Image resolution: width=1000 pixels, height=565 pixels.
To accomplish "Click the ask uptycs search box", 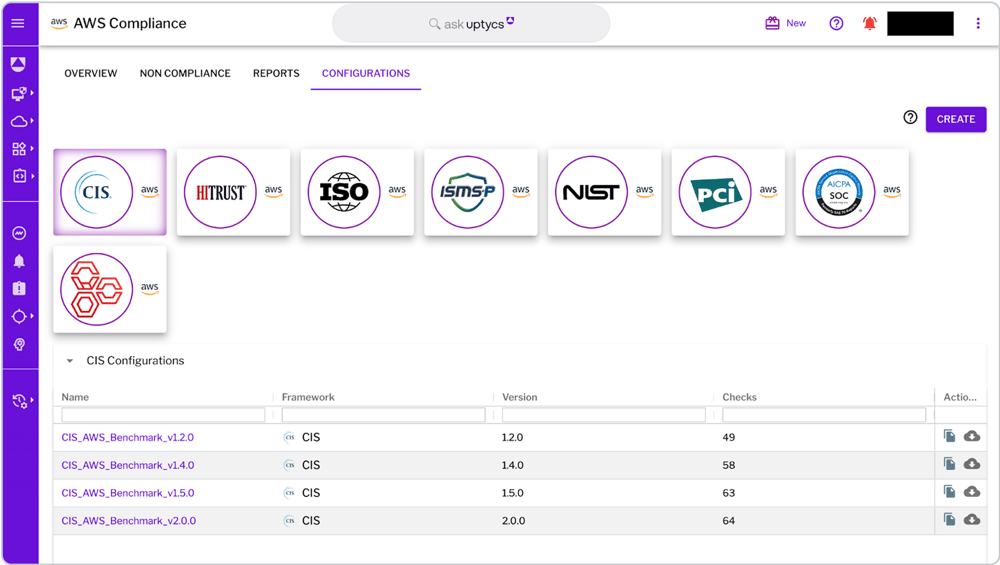I will [x=471, y=24].
